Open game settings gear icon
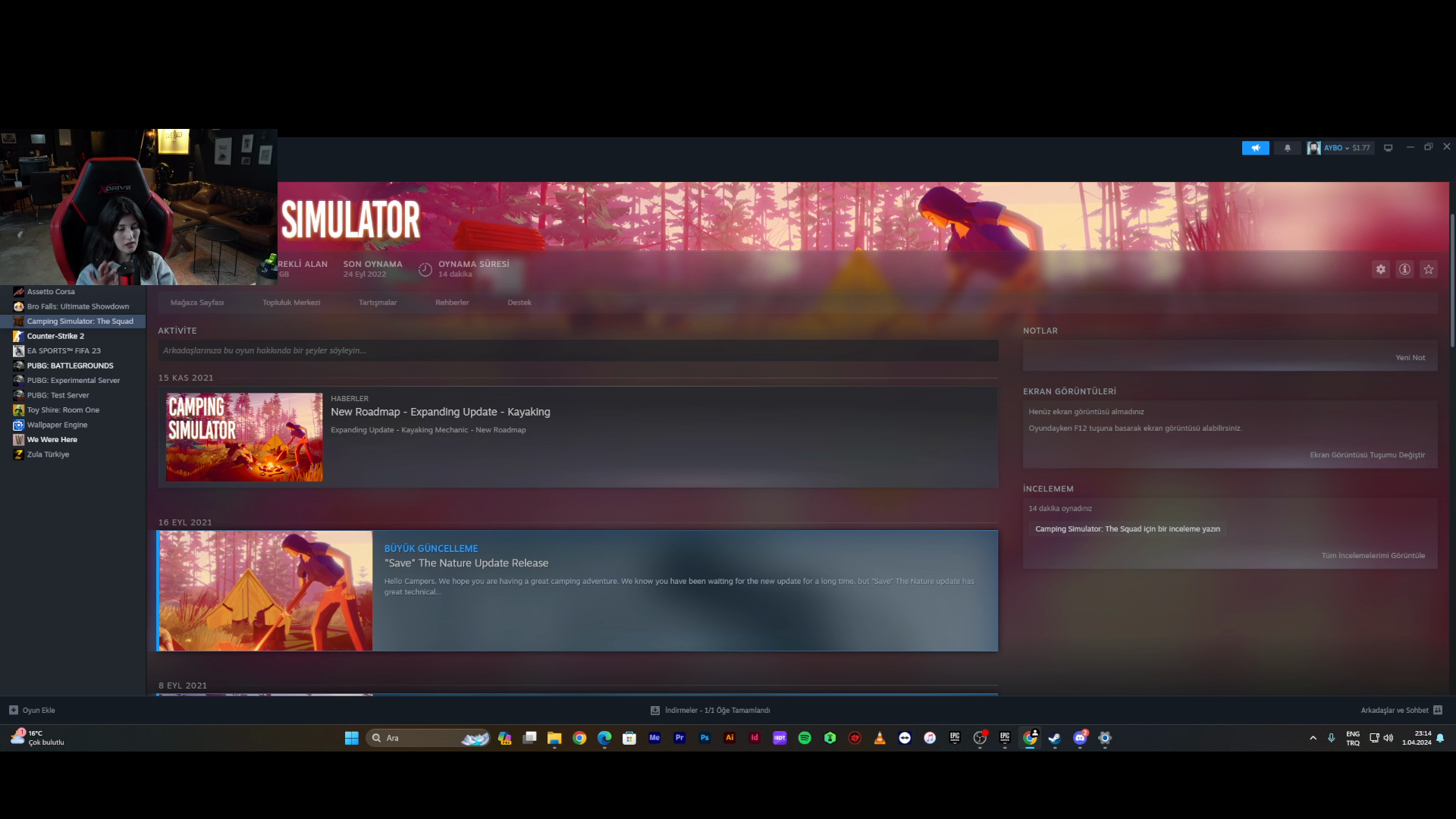The height and width of the screenshot is (819, 1456). tap(1381, 269)
